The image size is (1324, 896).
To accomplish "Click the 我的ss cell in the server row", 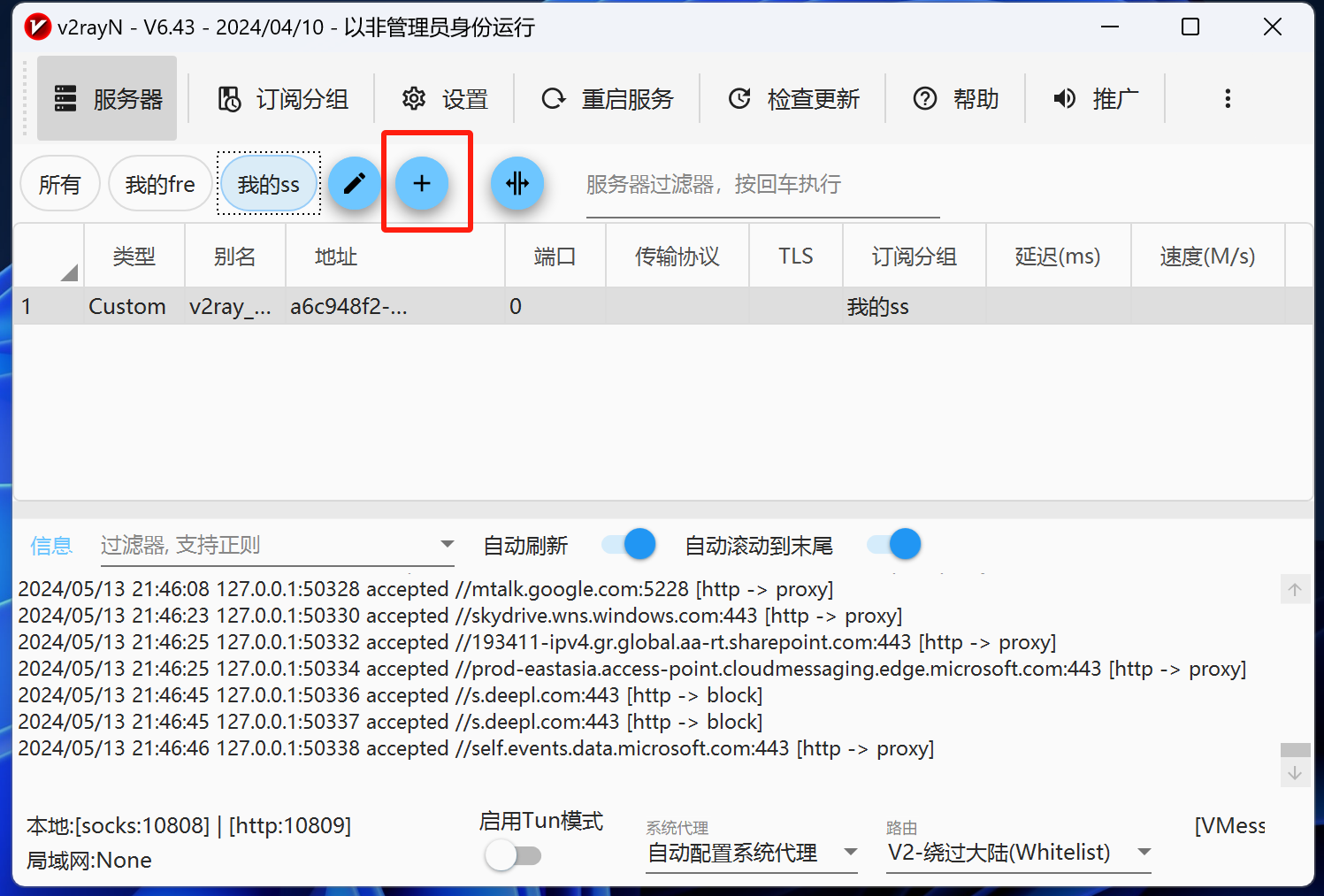I will (x=915, y=306).
